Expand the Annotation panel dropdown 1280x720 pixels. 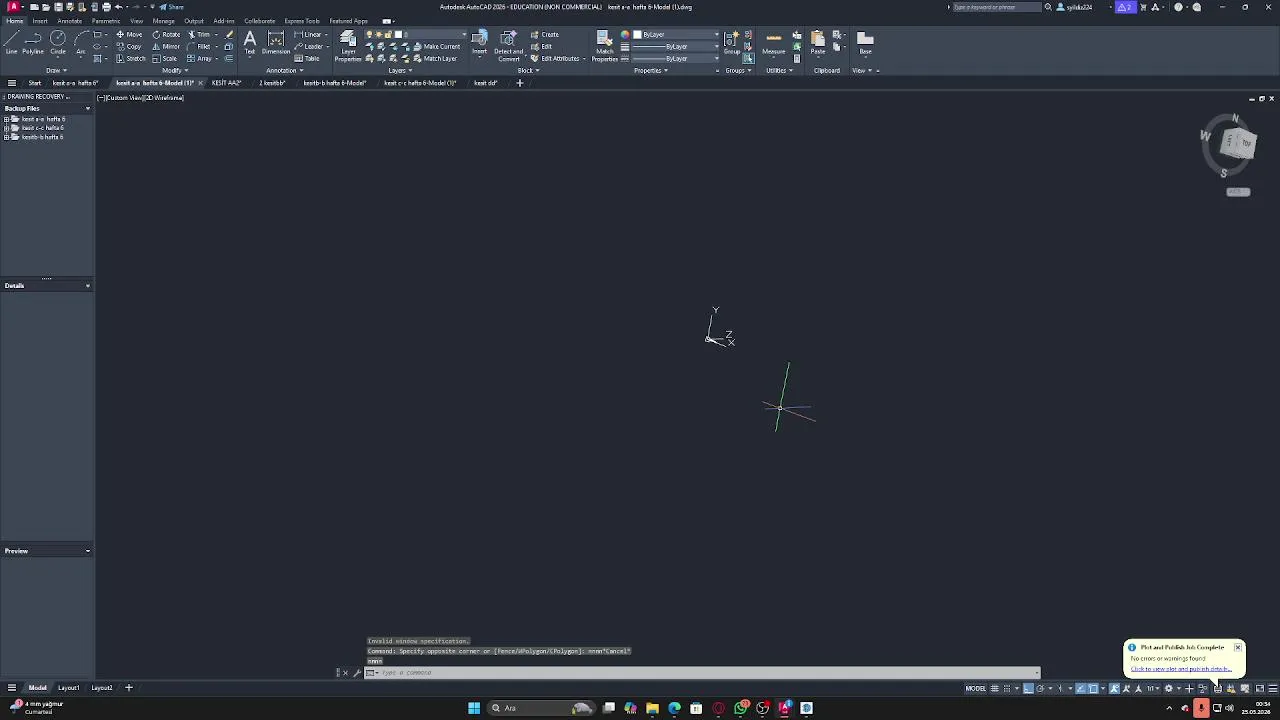click(x=284, y=70)
